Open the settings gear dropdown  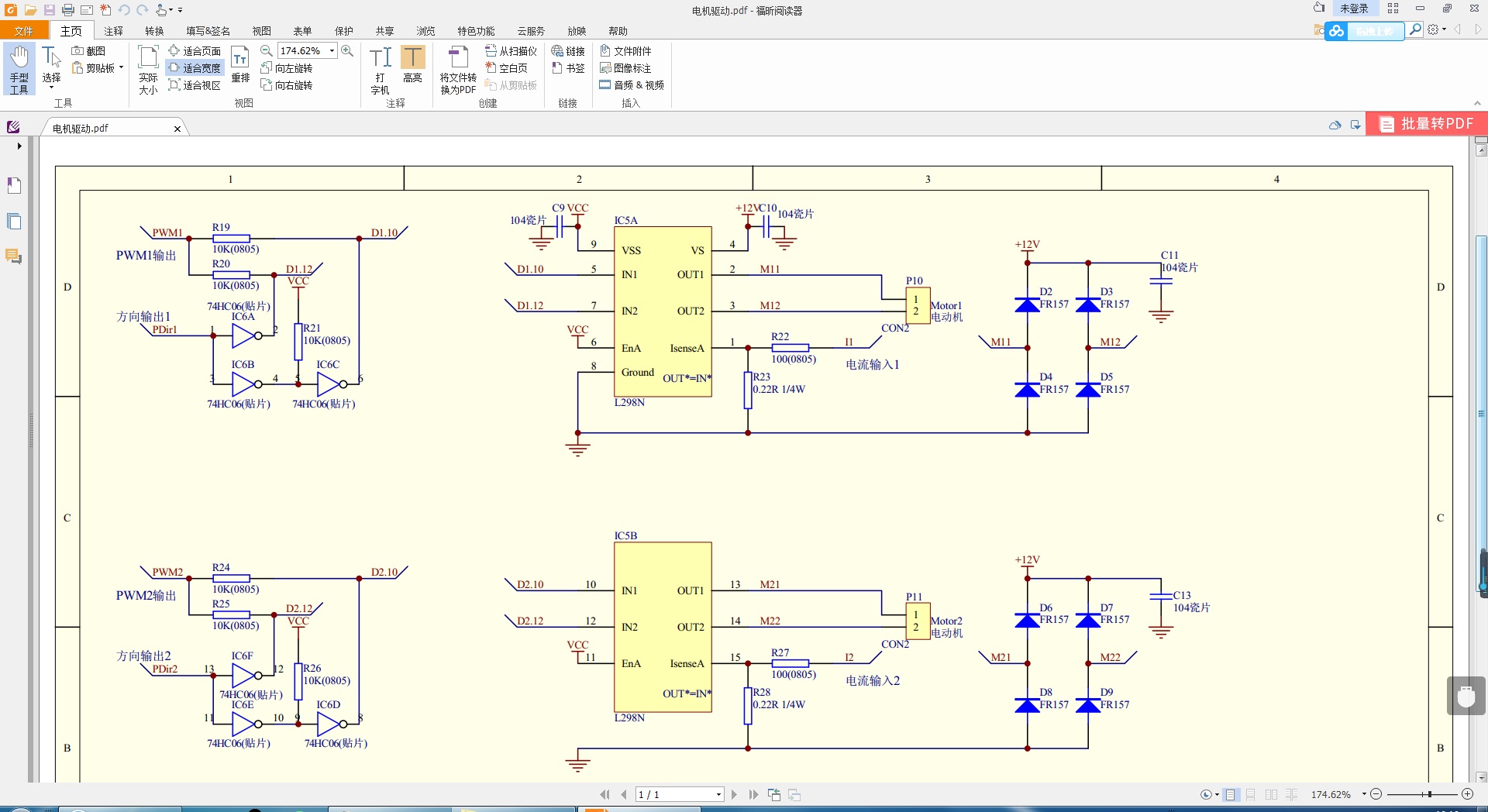tap(1437, 29)
